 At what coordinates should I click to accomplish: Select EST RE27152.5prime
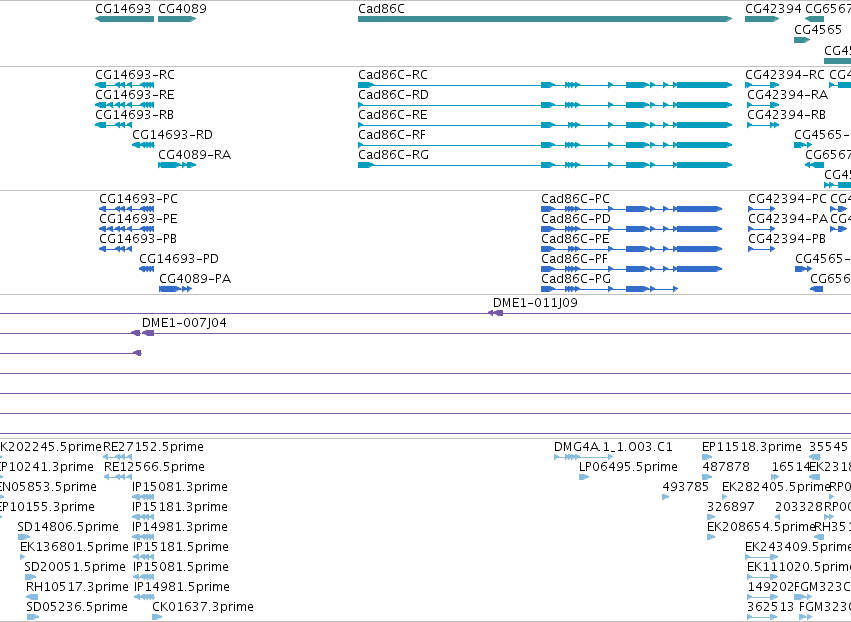tap(154, 447)
